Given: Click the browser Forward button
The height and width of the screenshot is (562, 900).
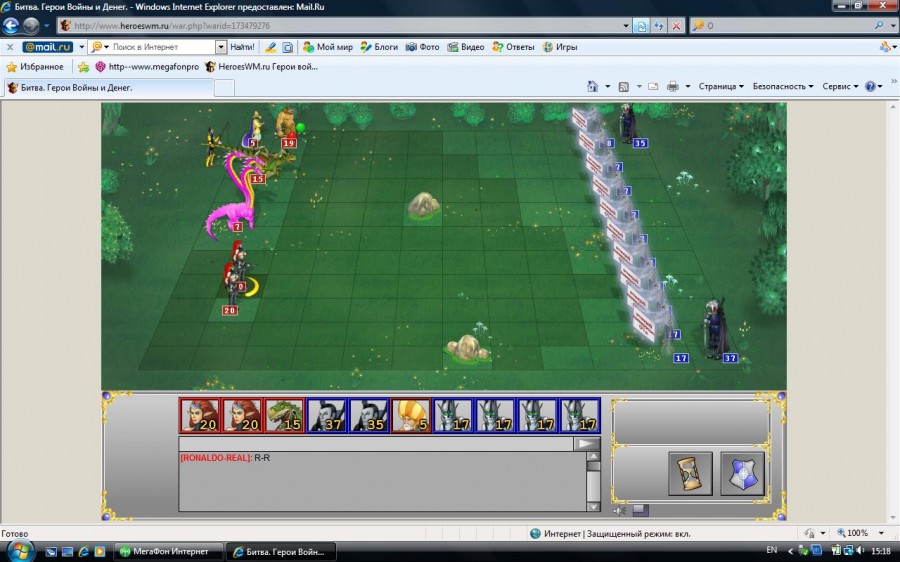Looking at the screenshot, I should point(31,25).
